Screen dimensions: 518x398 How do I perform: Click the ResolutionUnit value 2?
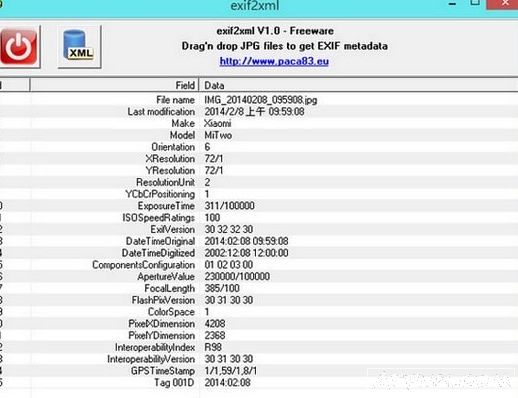click(207, 182)
